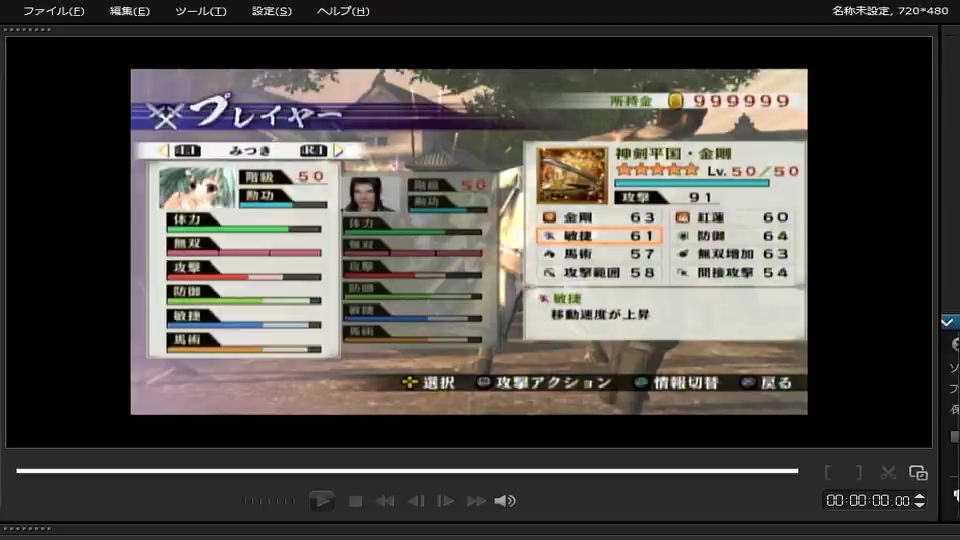Split clip with the scissors icon
This screenshot has height=540, width=960.
[888, 472]
